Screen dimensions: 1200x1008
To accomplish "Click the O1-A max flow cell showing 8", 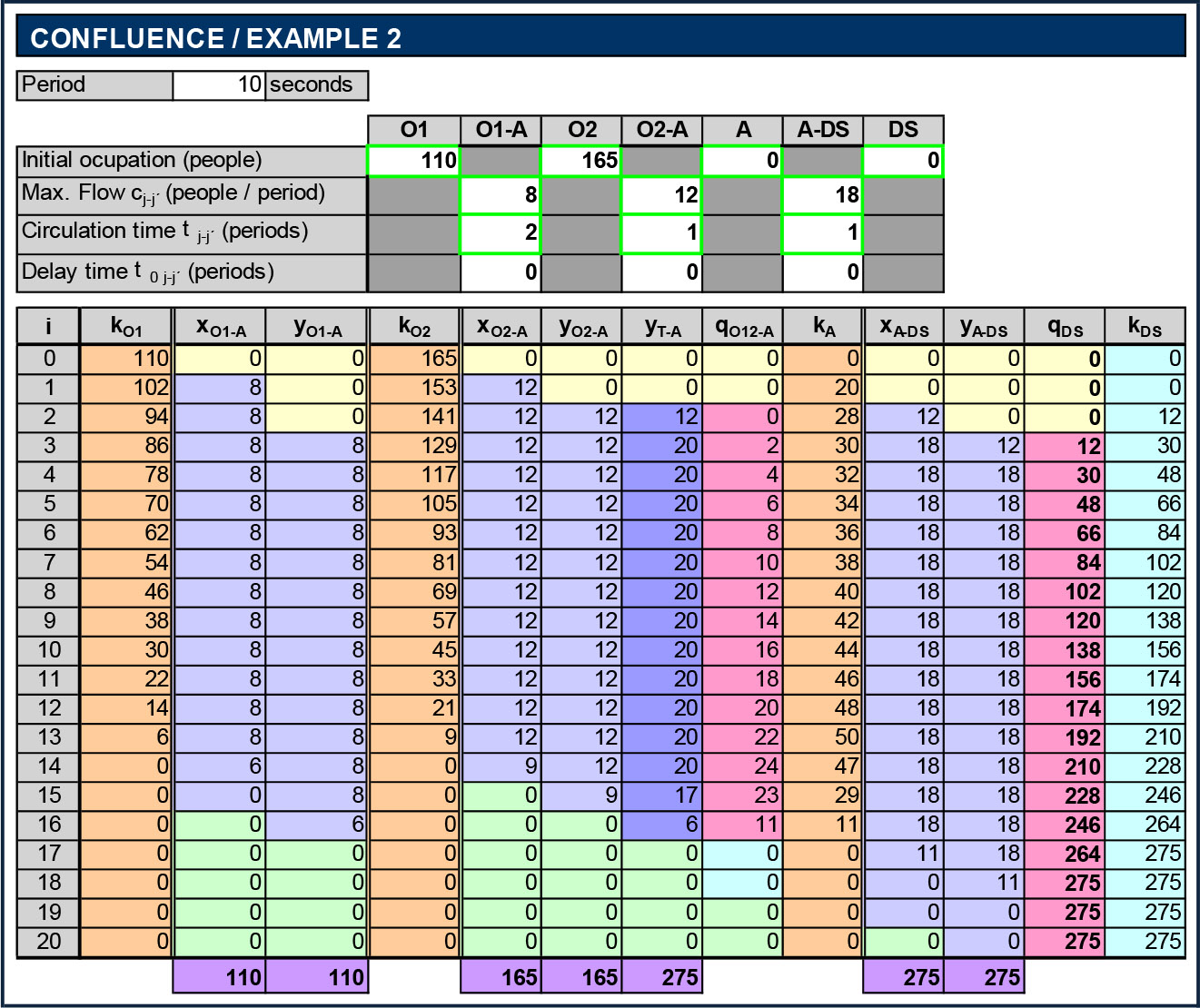I will 501,195.
